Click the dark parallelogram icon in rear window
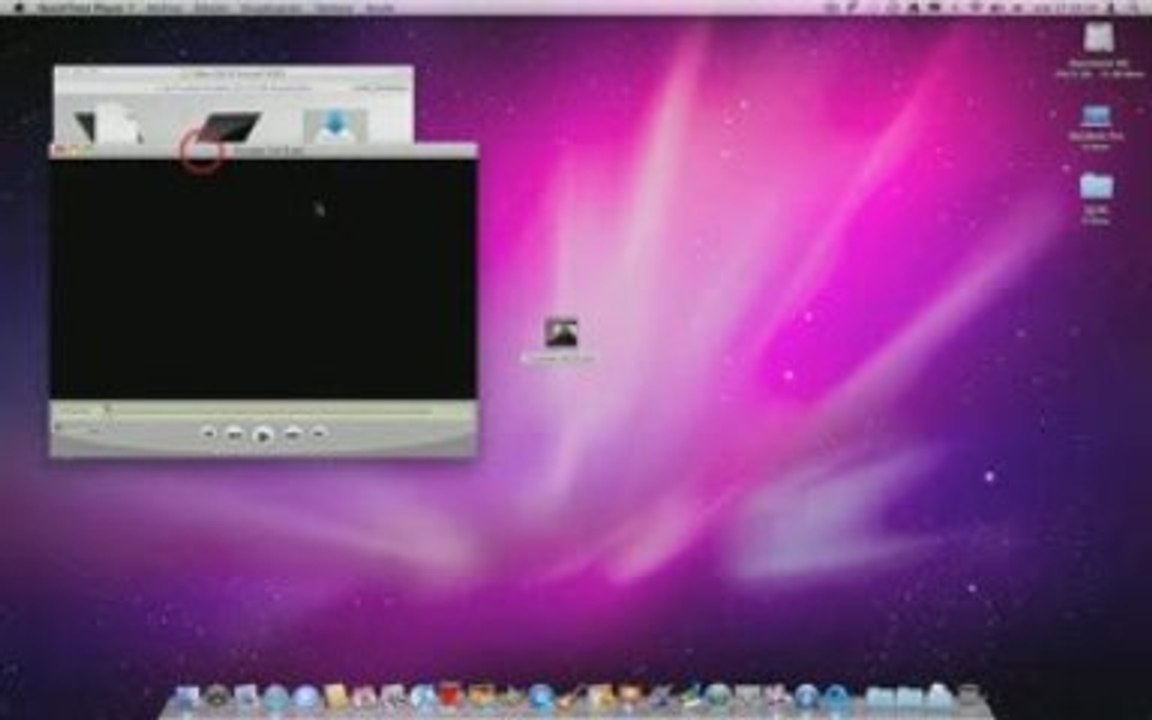 230,126
